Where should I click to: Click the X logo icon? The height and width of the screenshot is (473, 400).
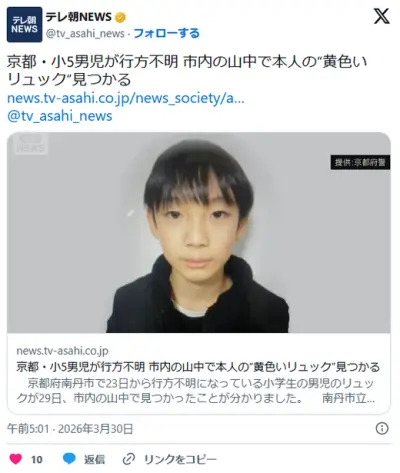tap(381, 16)
